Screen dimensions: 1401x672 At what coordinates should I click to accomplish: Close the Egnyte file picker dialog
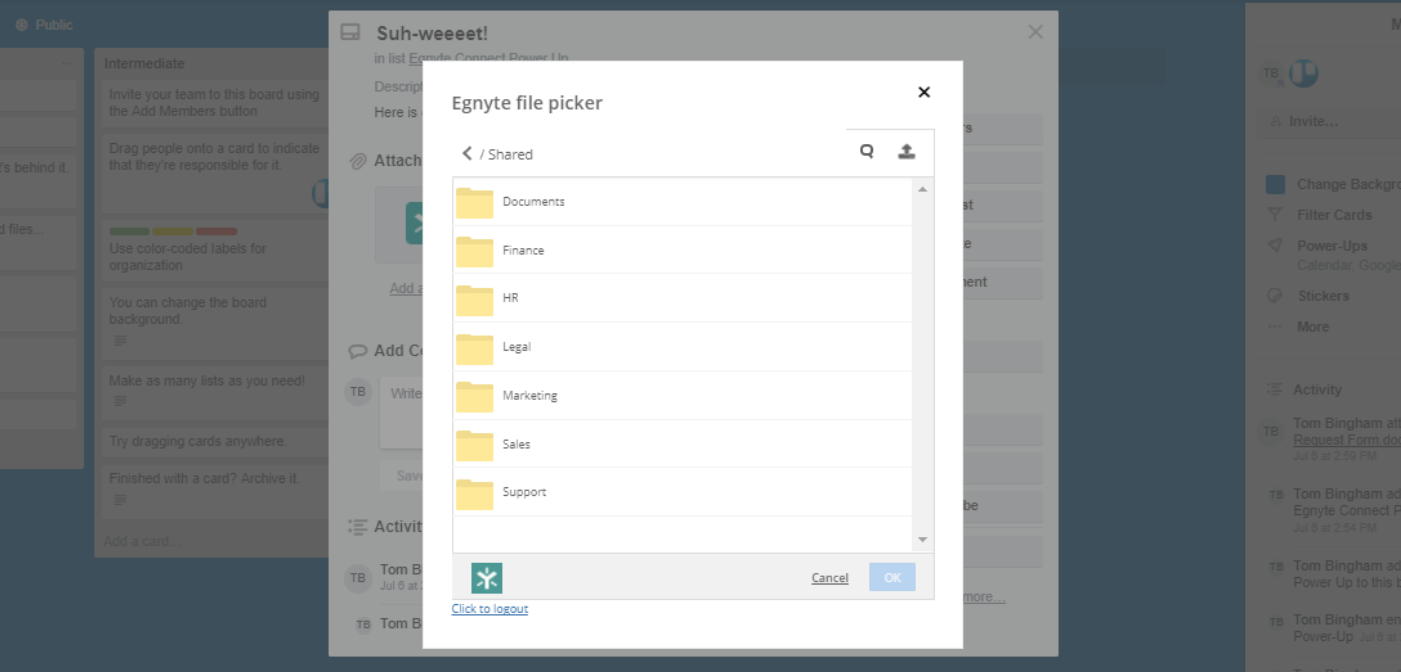(x=924, y=92)
